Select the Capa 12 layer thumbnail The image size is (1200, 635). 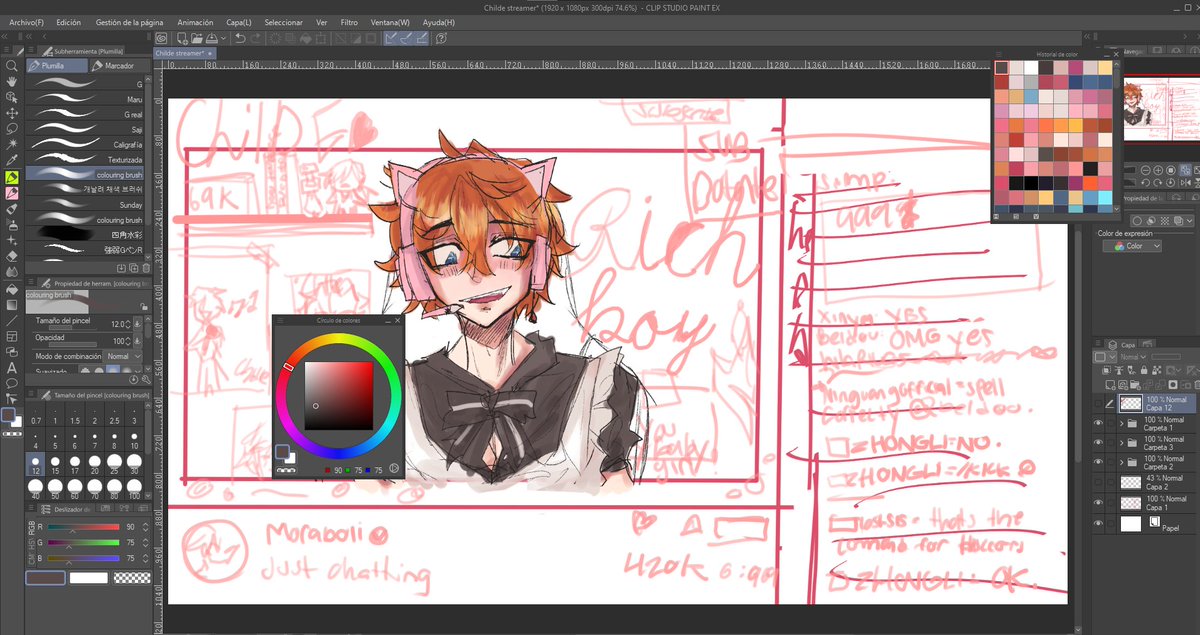(x=1129, y=403)
